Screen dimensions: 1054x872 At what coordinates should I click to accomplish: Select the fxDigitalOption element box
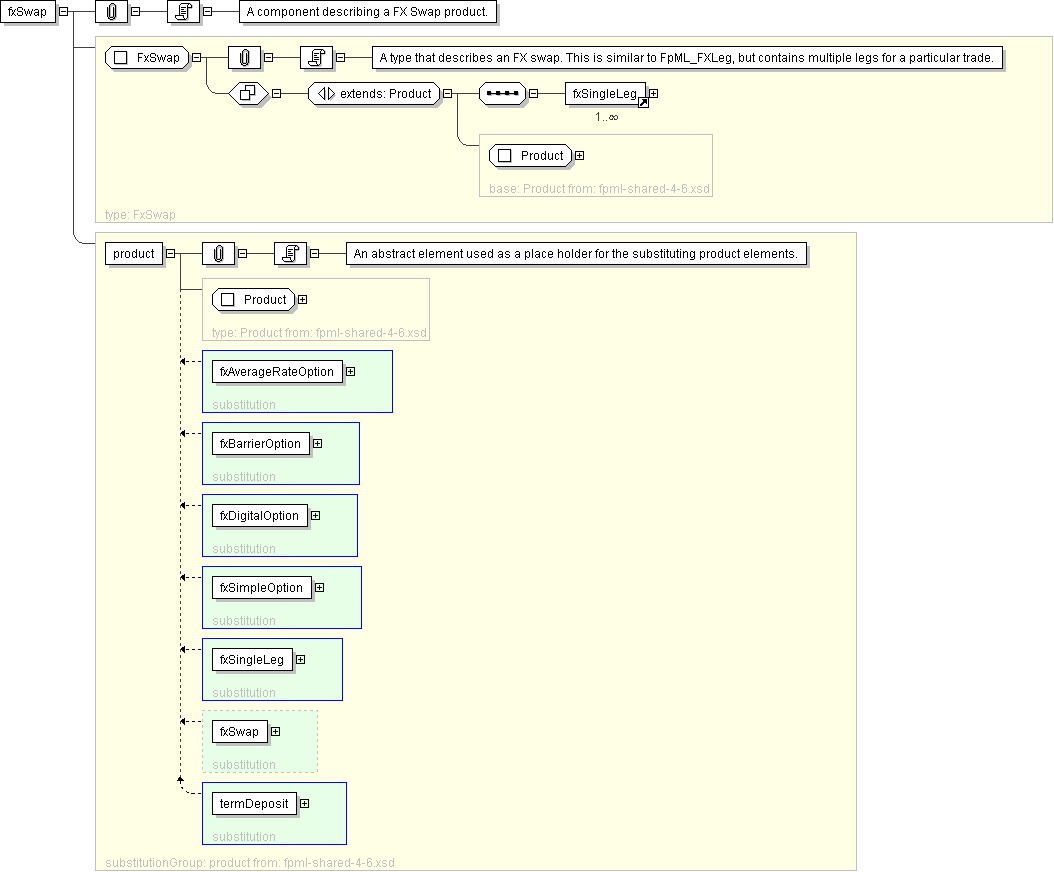(x=259, y=515)
